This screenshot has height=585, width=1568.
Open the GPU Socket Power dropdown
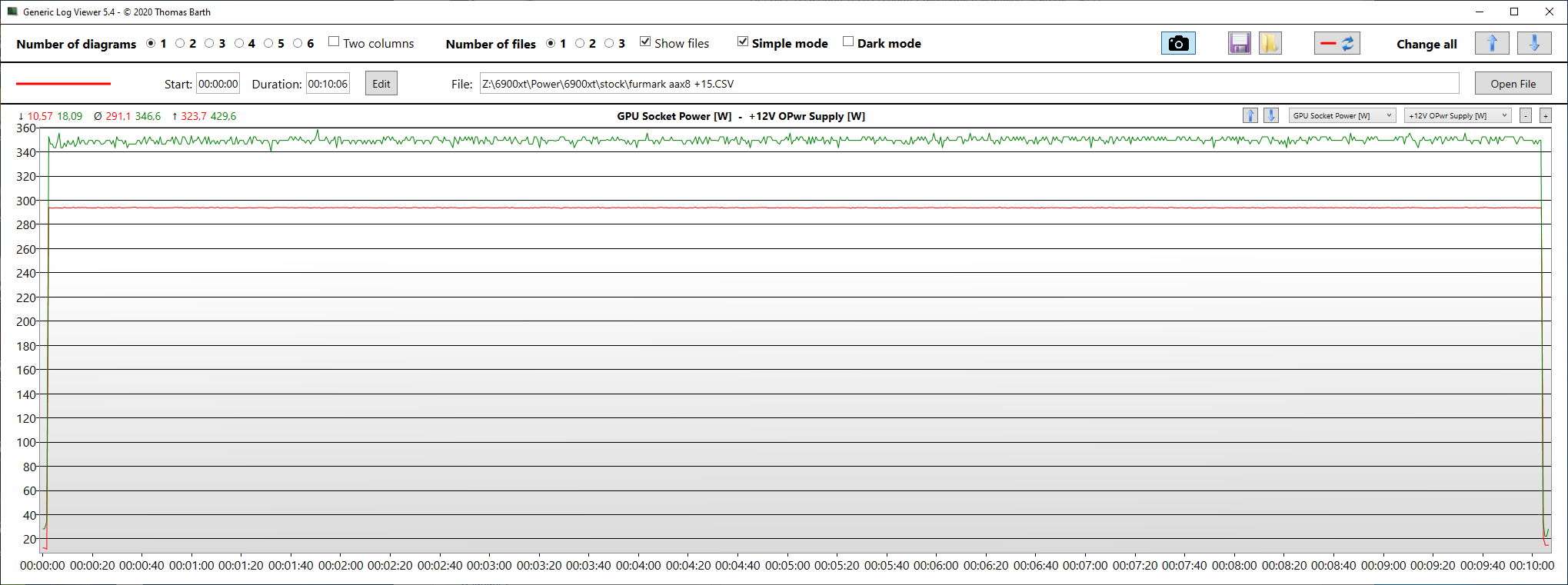tap(1343, 115)
